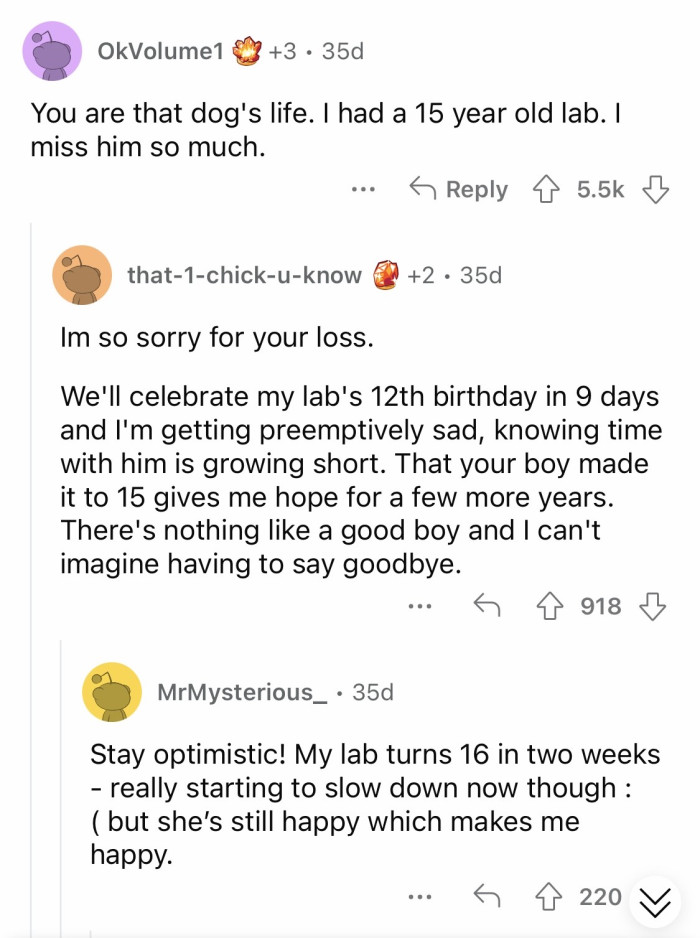The image size is (700, 938).
Task: Open that-1-chick-u-know's avatar
Action: 82,274
